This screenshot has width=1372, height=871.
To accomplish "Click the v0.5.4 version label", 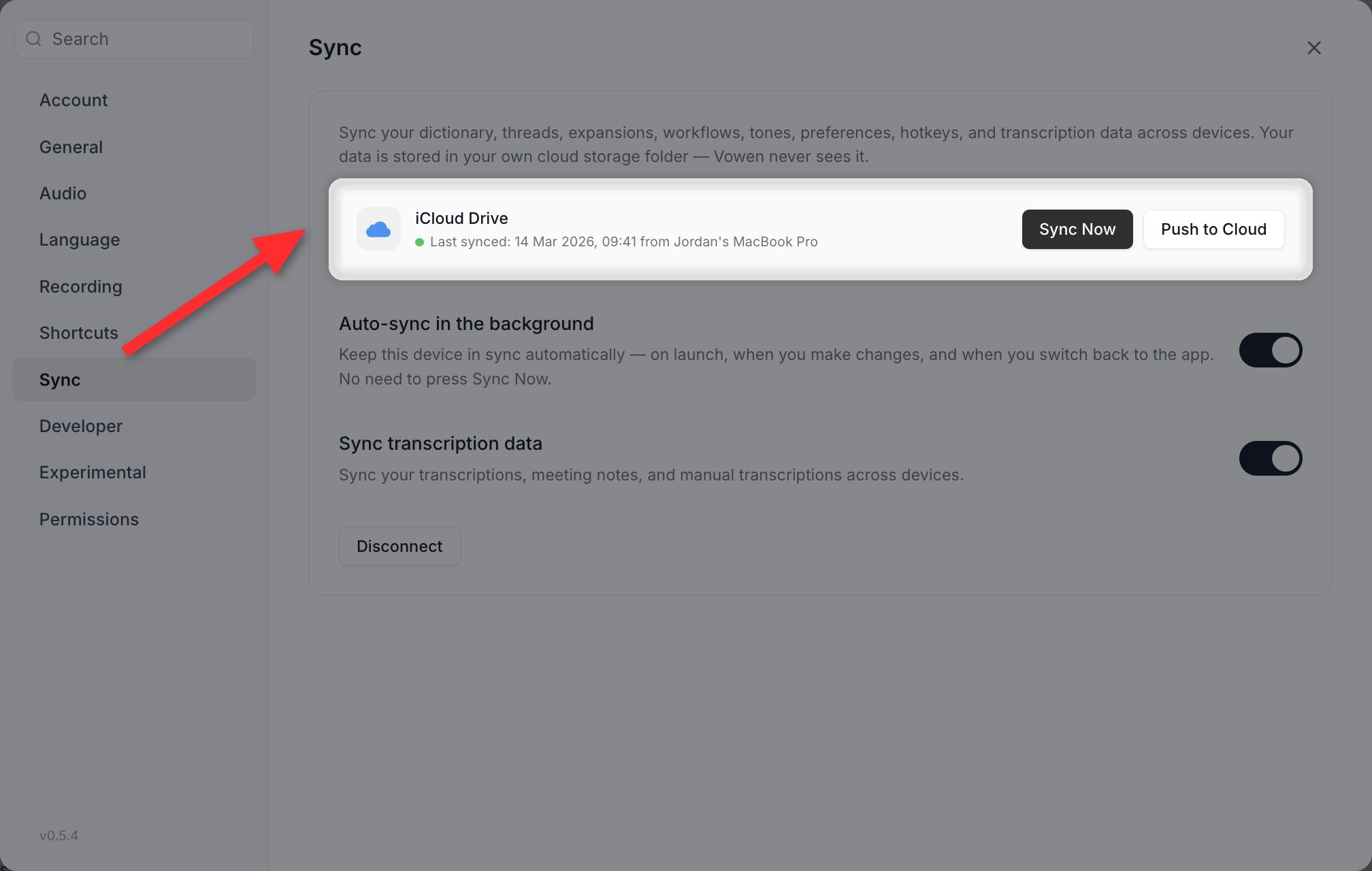I will pos(59,836).
